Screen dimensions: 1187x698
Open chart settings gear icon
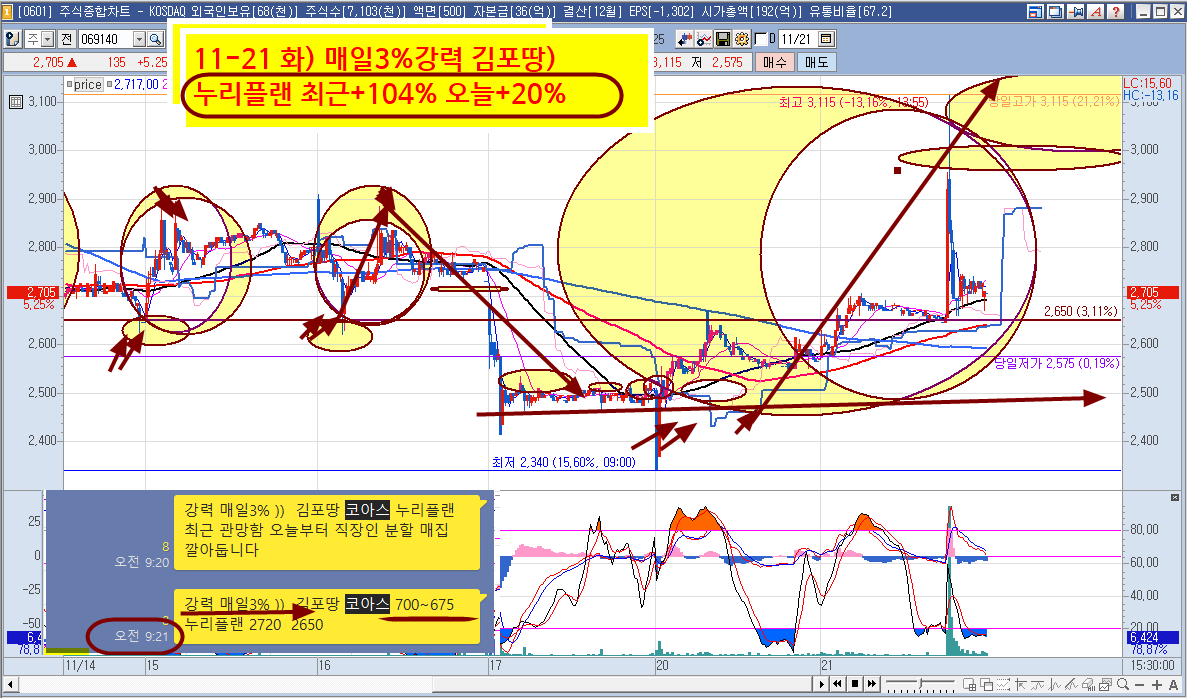741,39
